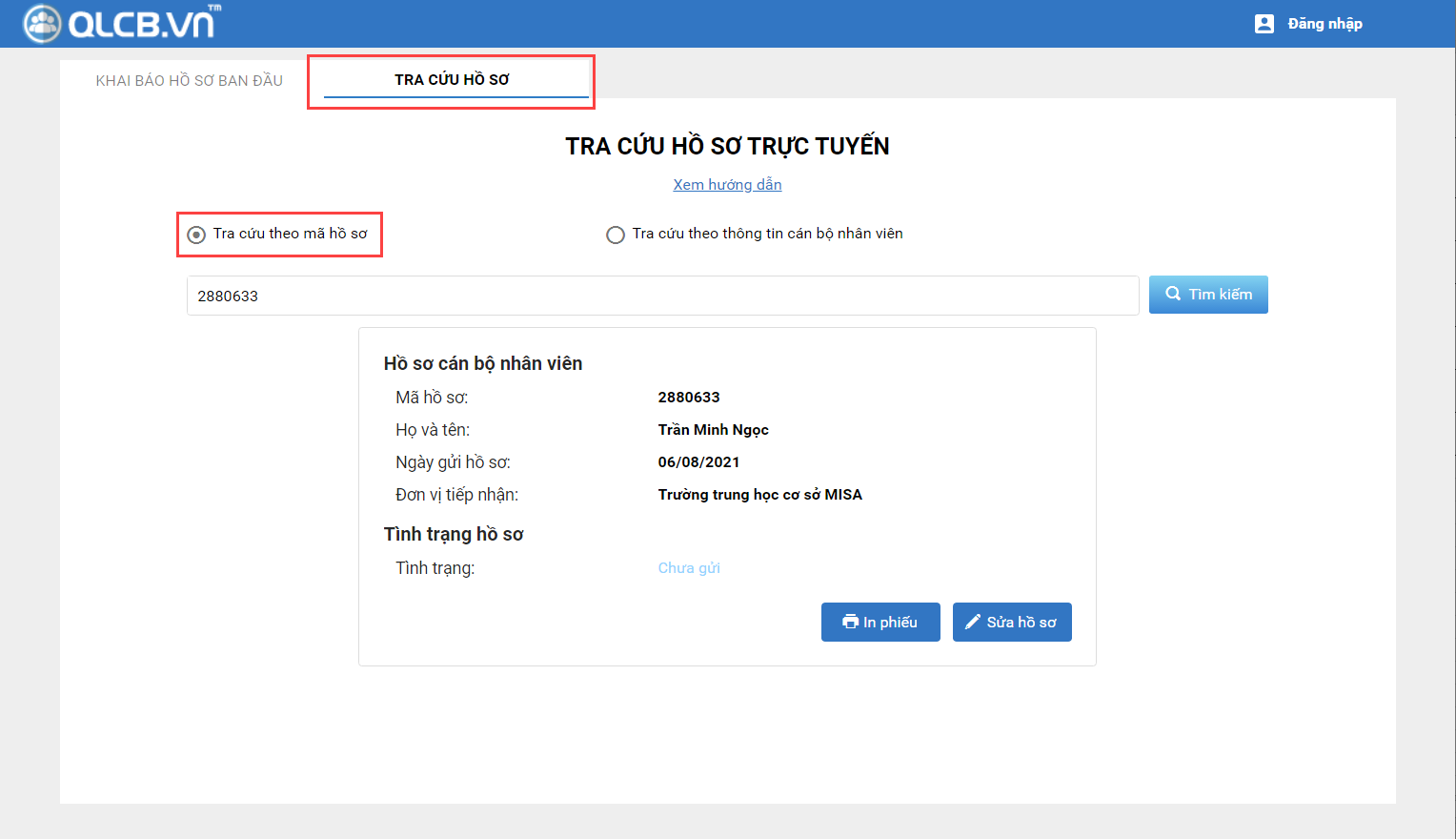Click the QLCB.VN brand text in header
Viewport: 1456px width, 839px height.
(x=143, y=24)
